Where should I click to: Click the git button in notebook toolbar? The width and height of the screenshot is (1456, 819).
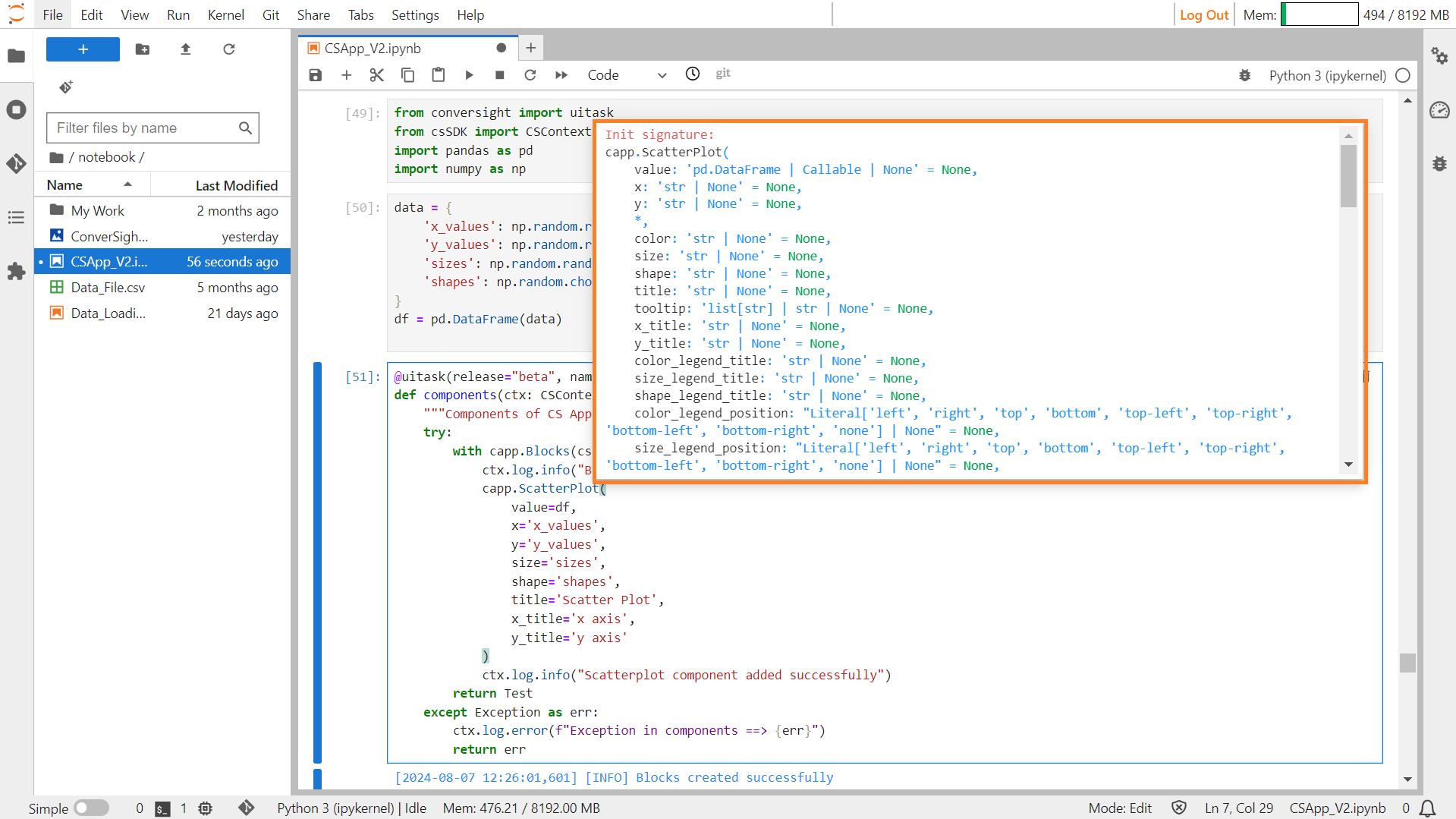pos(723,74)
